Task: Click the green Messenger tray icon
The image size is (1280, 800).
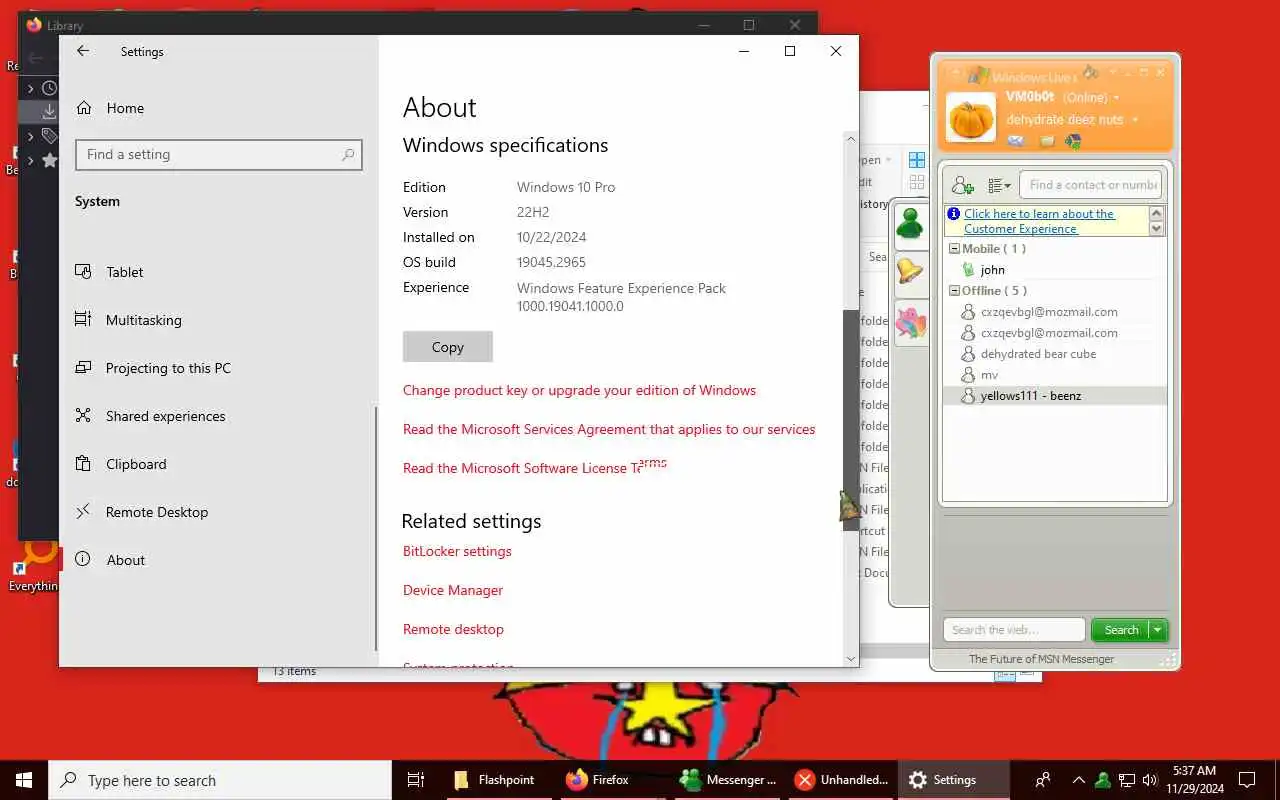Action: point(1102,780)
